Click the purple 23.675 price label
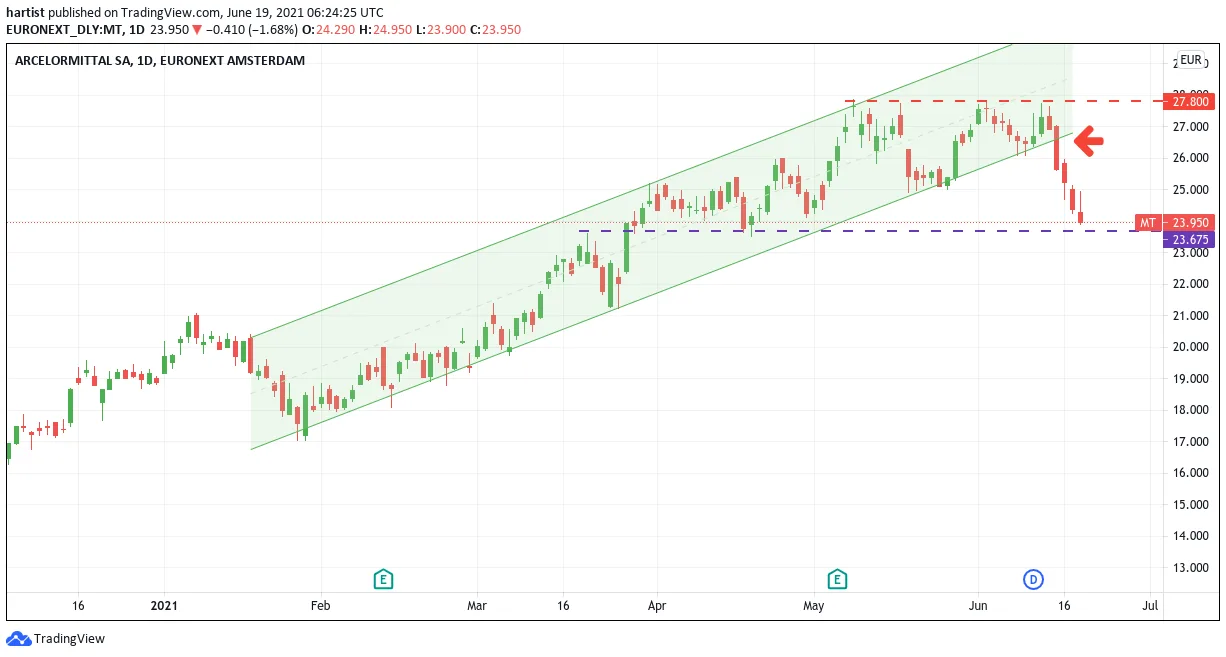The image size is (1226, 657). pyautogui.click(x=1190, y=240)
